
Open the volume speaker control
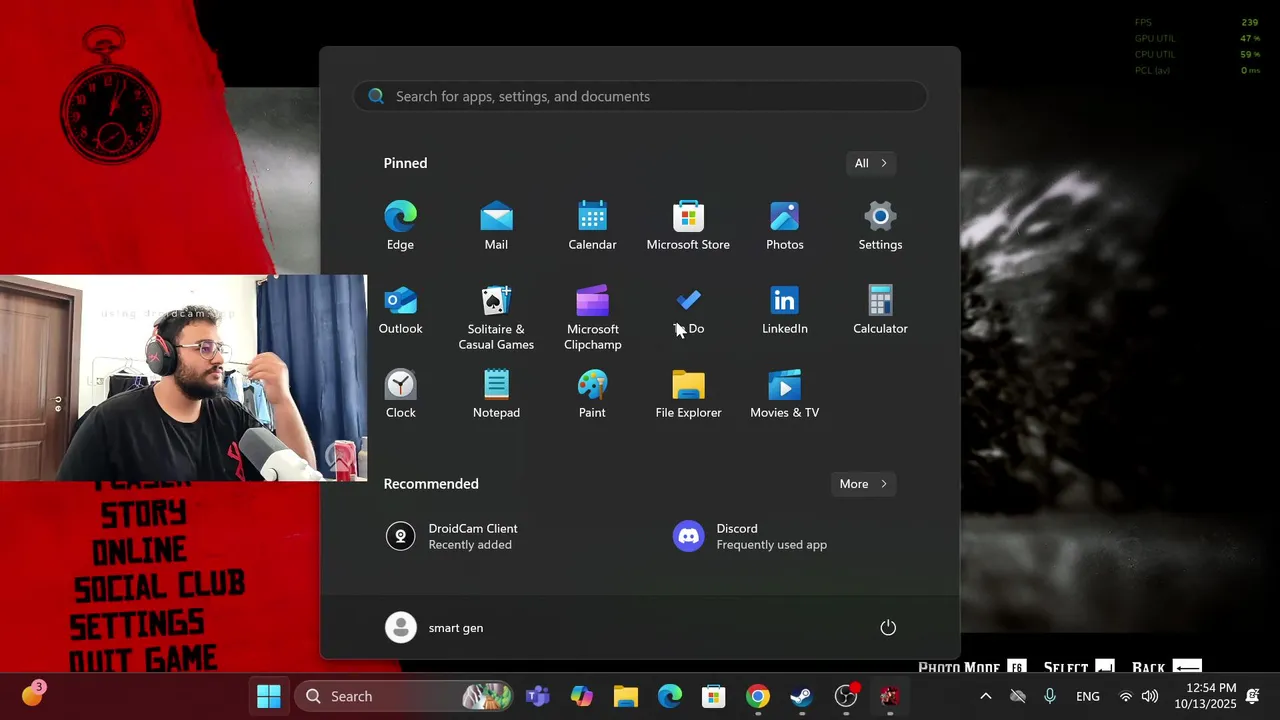click(x=1150, y=696)
